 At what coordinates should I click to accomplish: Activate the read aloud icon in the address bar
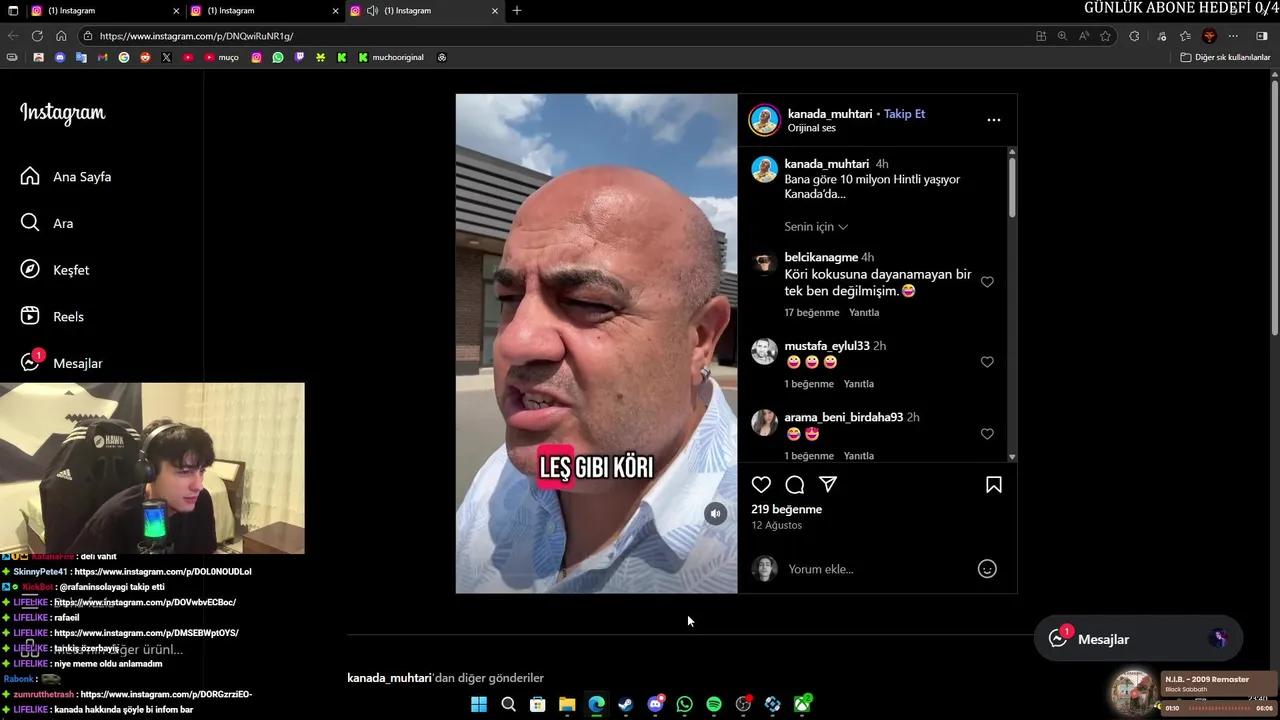pyautogui.click(x=1084, y=36)
